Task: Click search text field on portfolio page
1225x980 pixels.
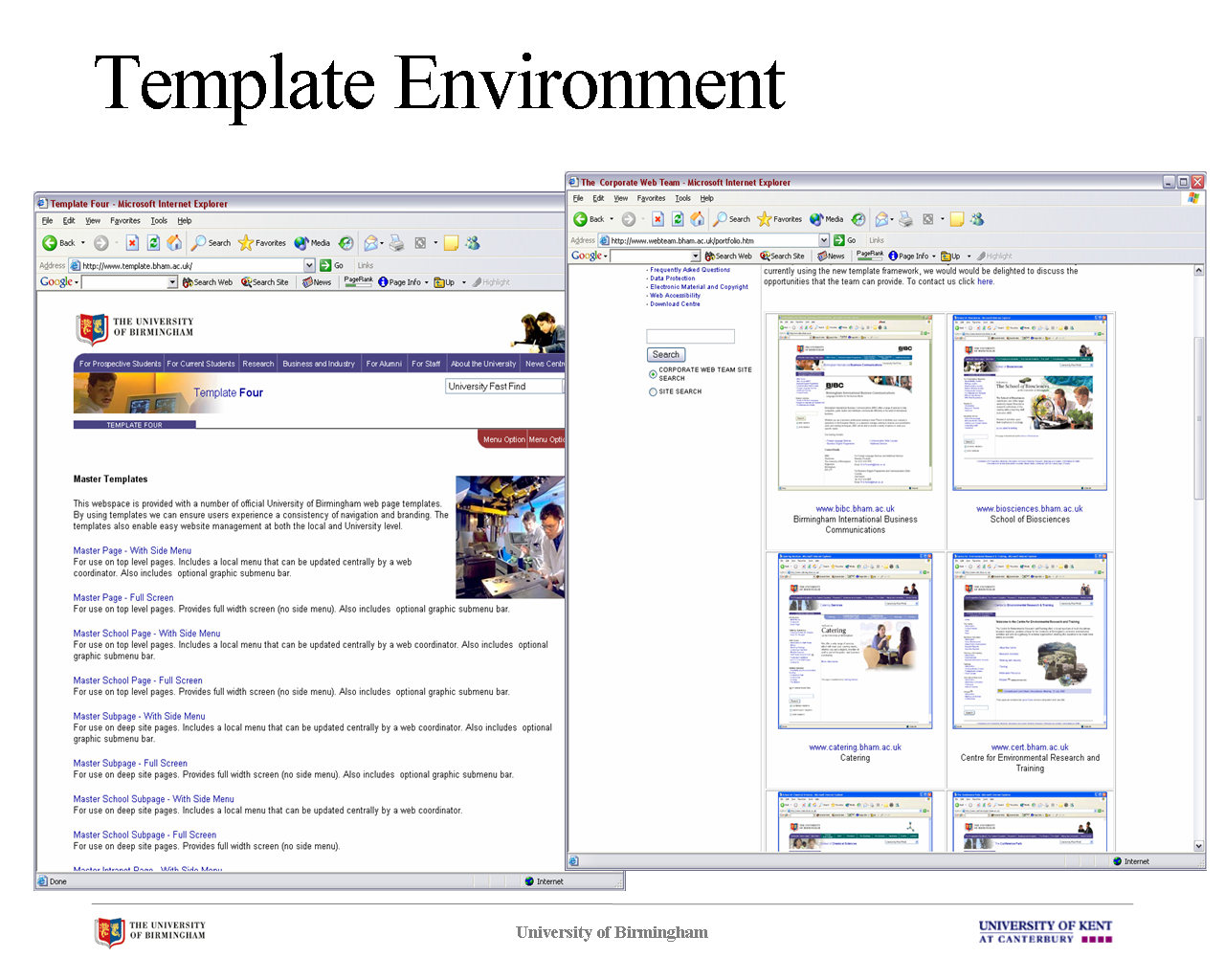Action: click(x=690, y=337)
